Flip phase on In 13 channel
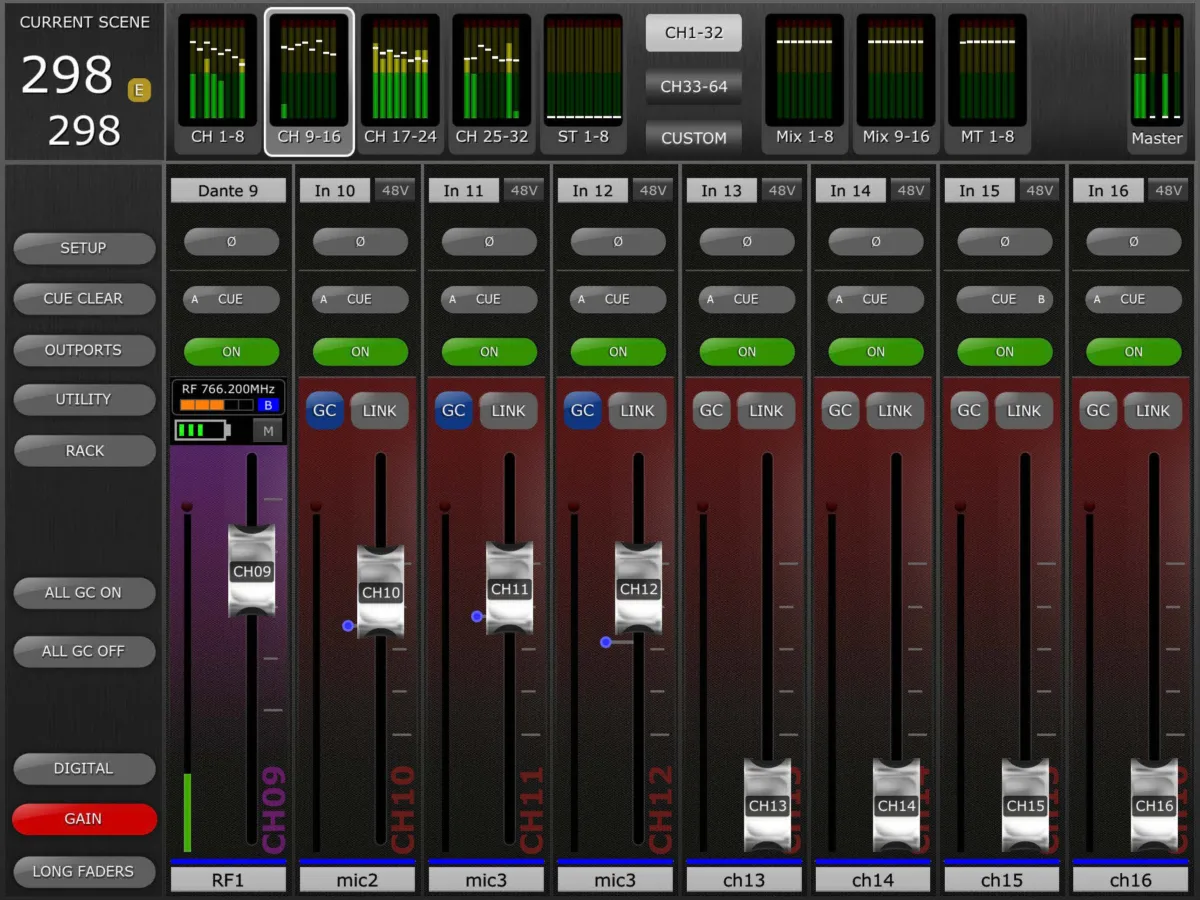The image size is (1200, 900). click(747, 241)
